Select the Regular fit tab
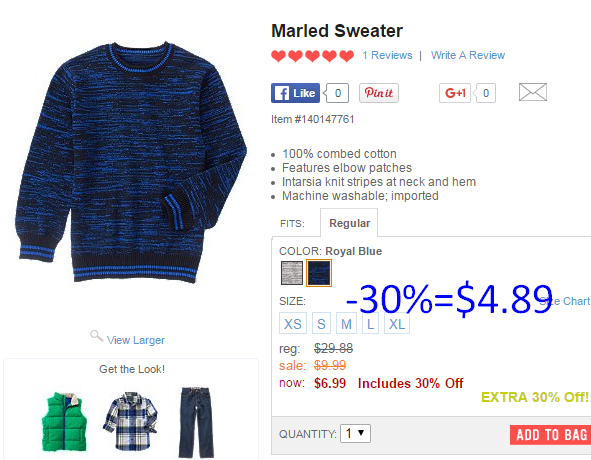The width and height of the screenshot is (591, 460). coord(349,223)
